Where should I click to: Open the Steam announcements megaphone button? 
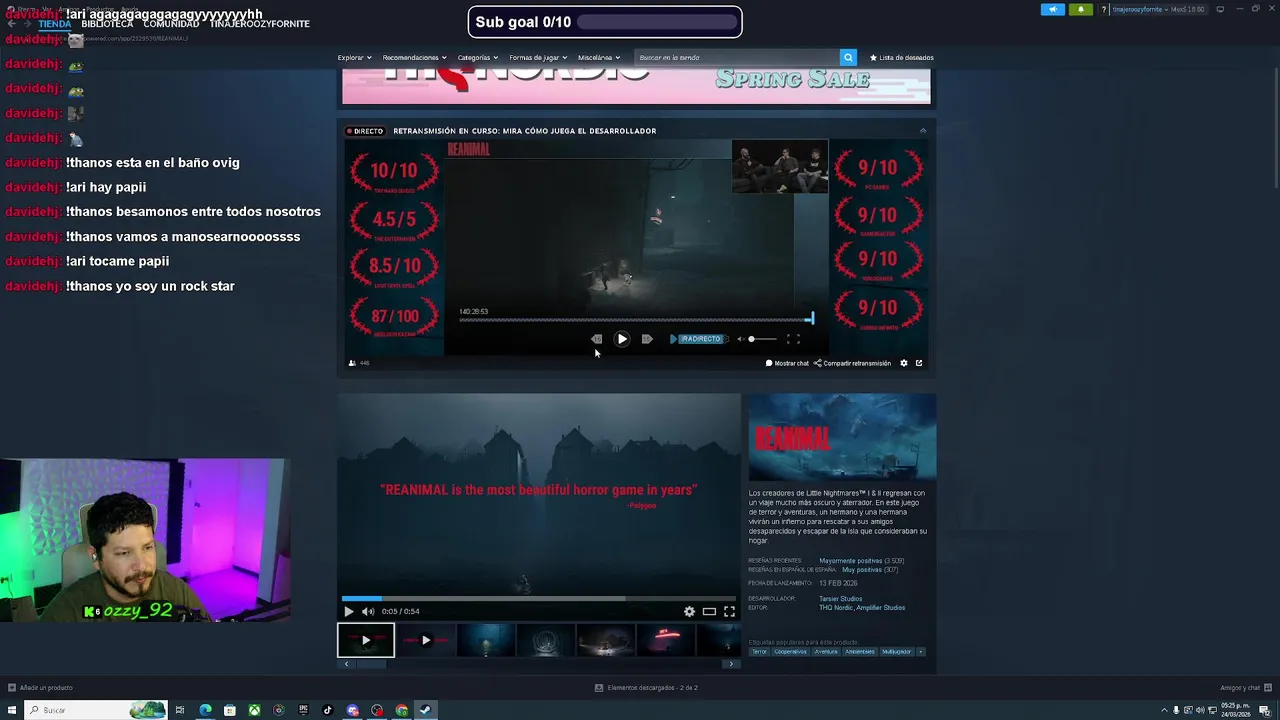point(1053,9)
